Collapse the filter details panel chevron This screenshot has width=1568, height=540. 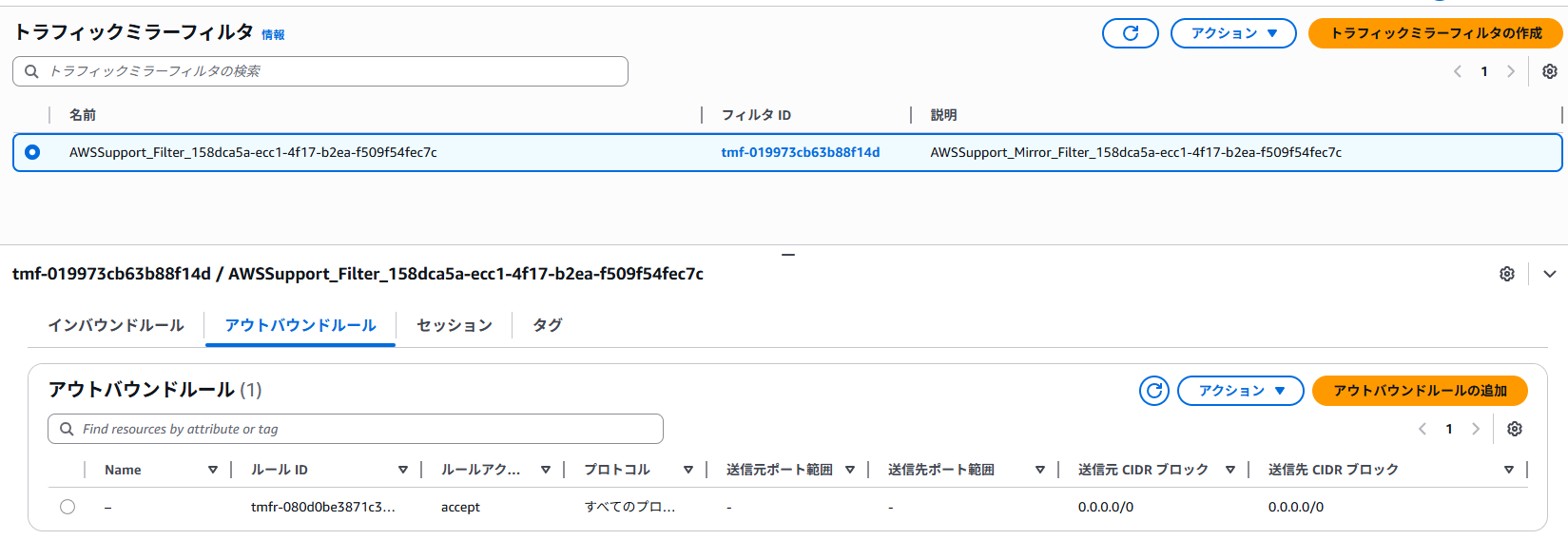point(1550,274)
